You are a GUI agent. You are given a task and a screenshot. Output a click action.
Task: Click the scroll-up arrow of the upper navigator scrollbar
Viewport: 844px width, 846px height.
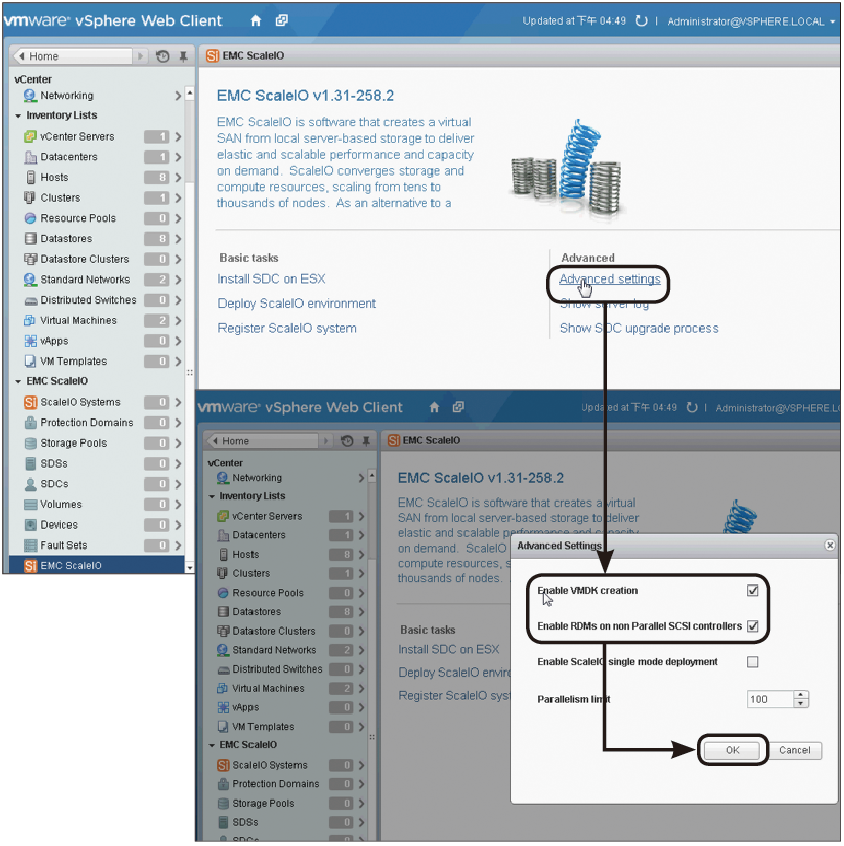[189, 93]
